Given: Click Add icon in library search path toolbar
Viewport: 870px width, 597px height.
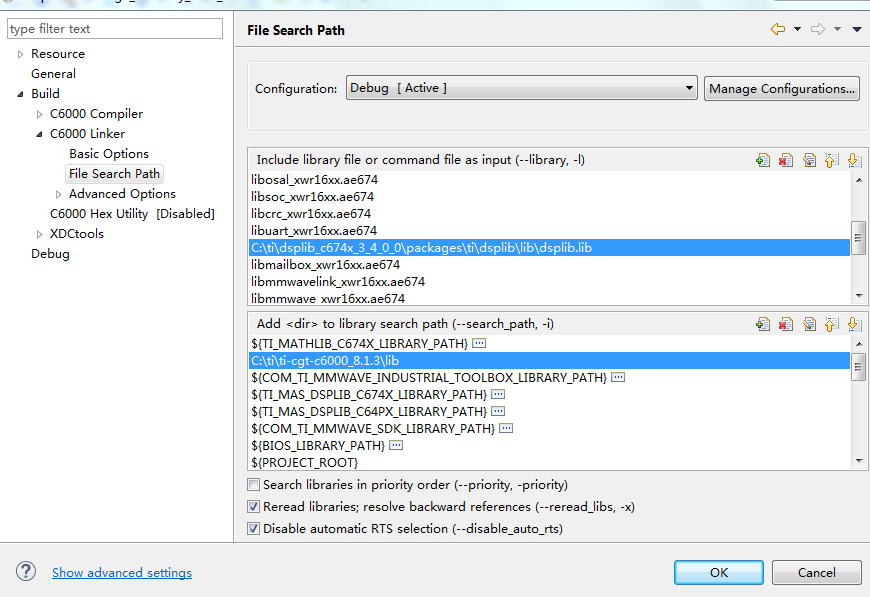Looking at the screenshot, I should 763,324.
